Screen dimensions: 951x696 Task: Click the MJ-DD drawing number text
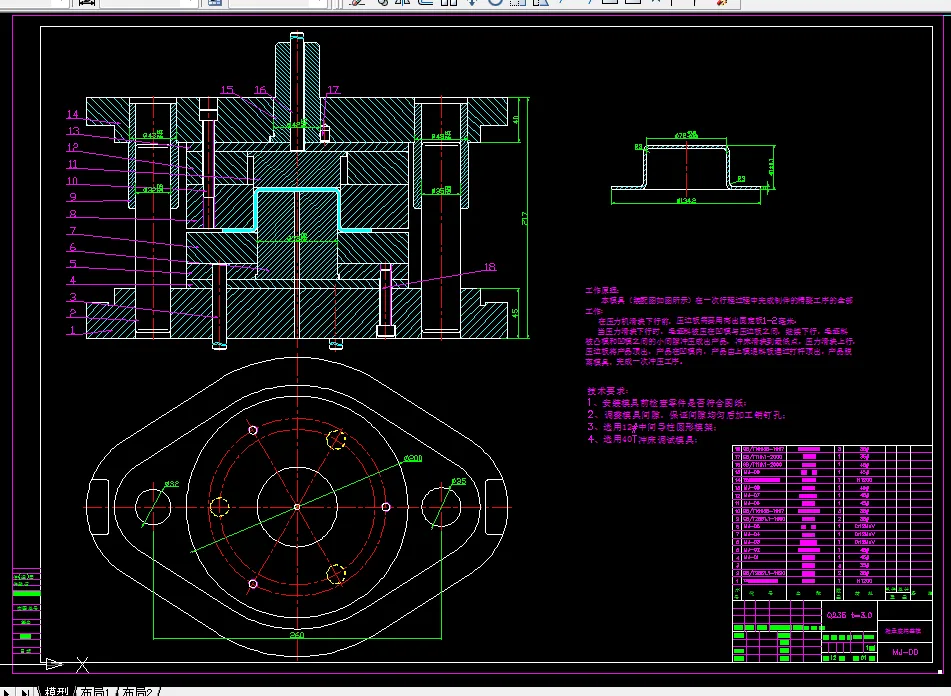pos(905,652)
